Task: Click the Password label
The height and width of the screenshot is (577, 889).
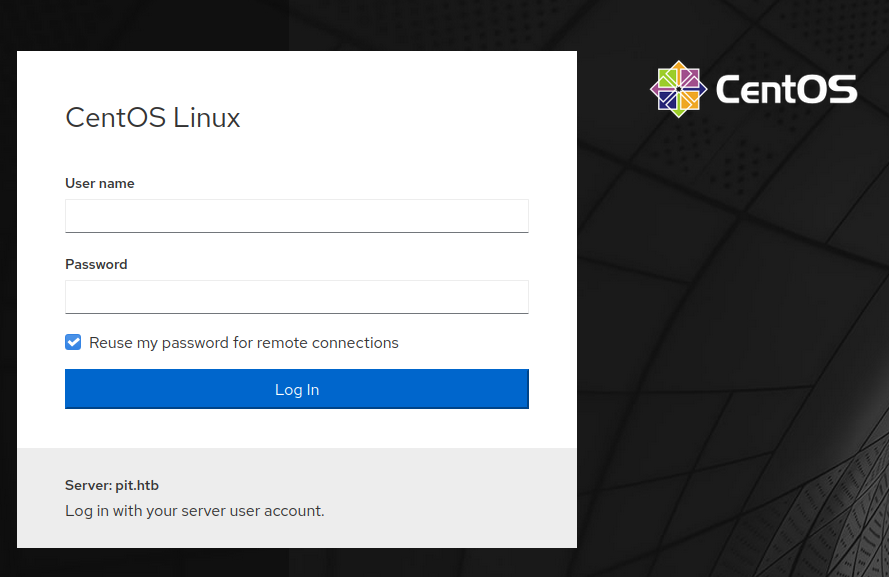Action: click(96, 264)
